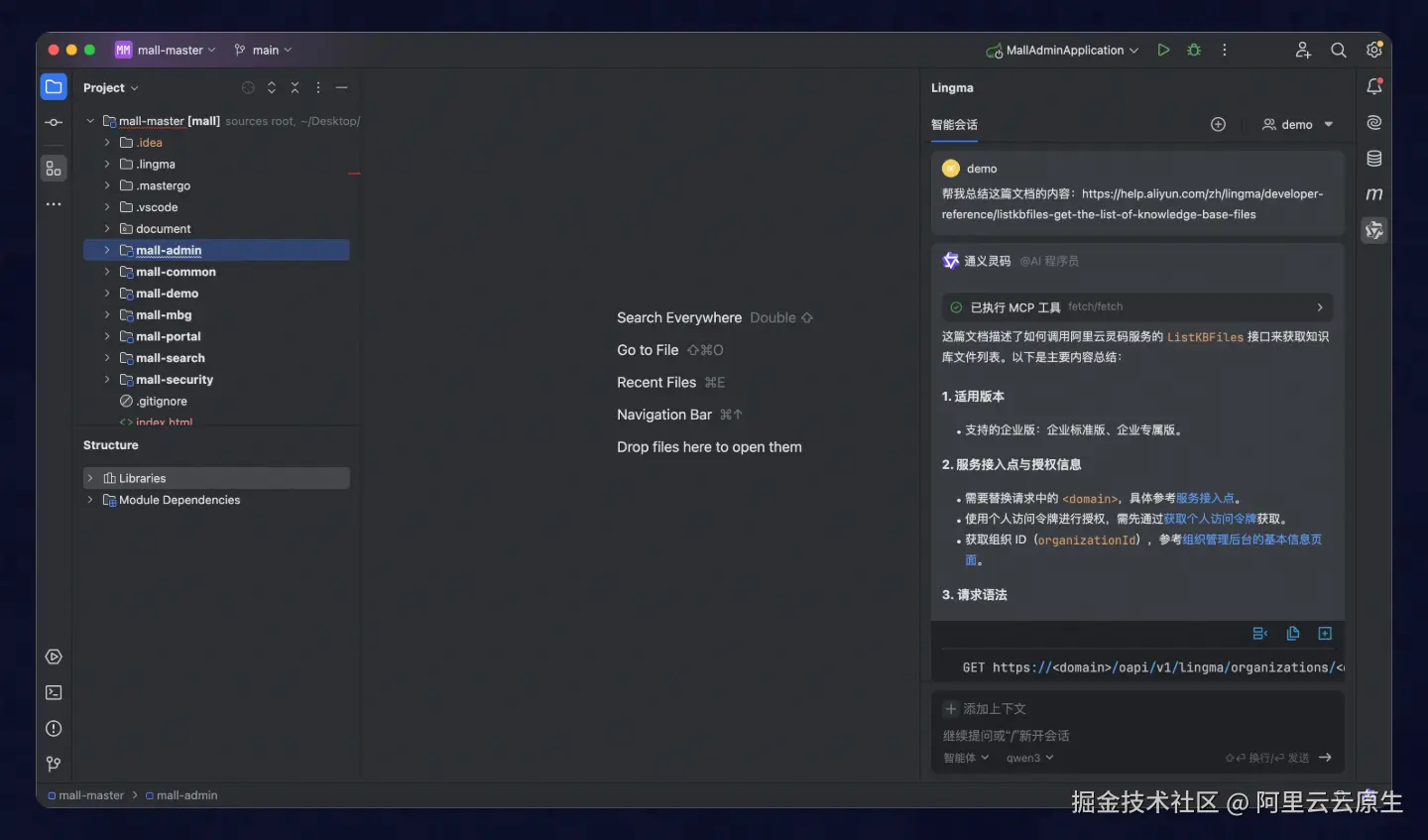
Task: Open the mall-master project switcher
Action: [165, 50]
